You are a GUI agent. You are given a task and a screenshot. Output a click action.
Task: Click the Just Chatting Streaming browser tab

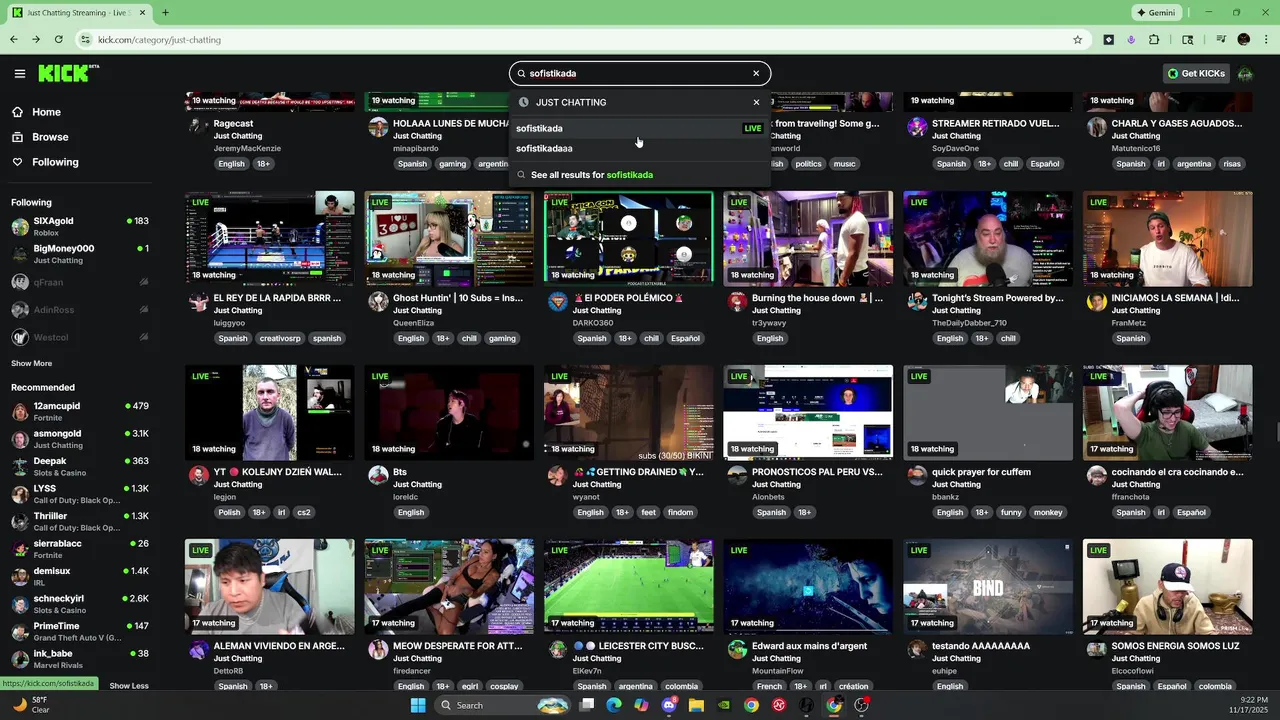(80, 13)
